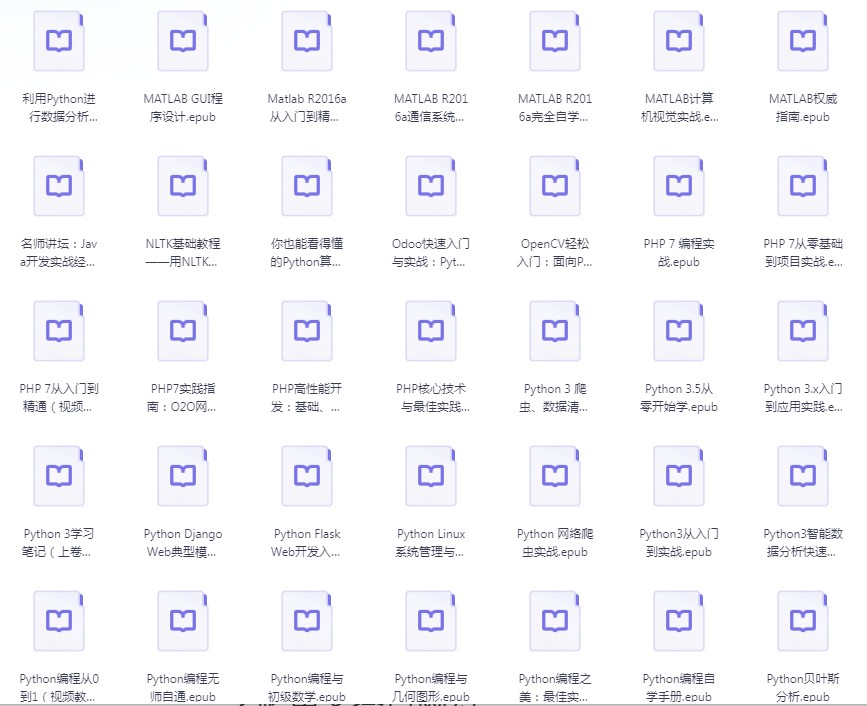867x706 pixels.
Task: Open 你也能看得懂的Python算 file icon
Action: tap(307, 186)
